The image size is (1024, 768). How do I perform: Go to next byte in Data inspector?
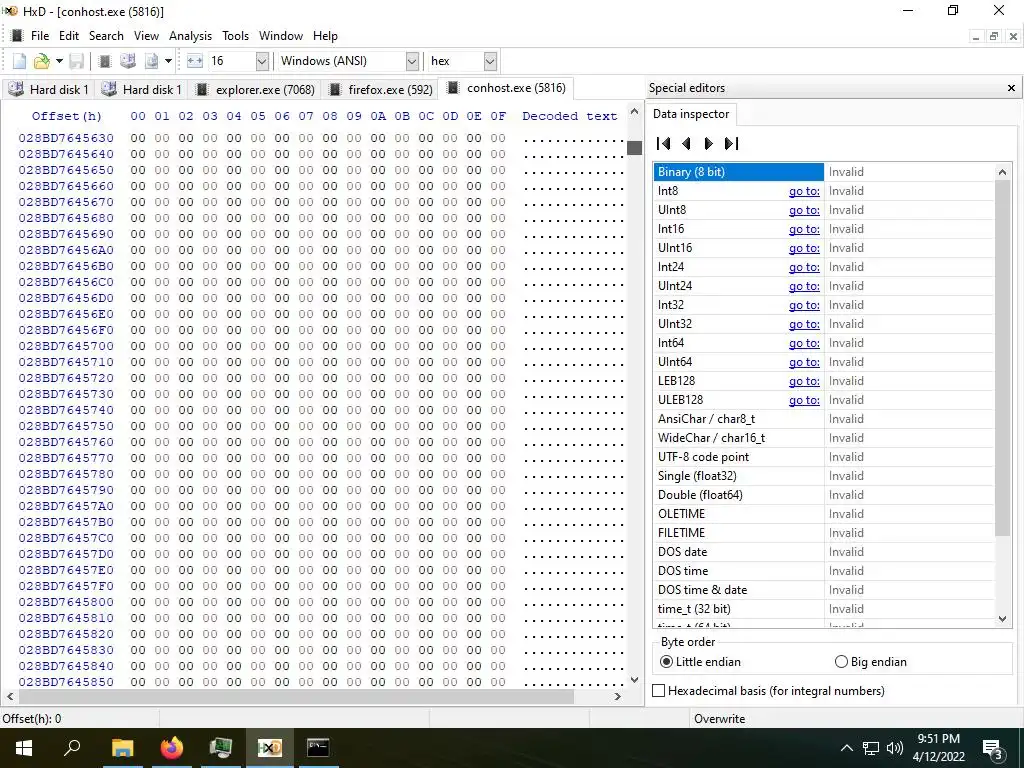pos(708,144)
